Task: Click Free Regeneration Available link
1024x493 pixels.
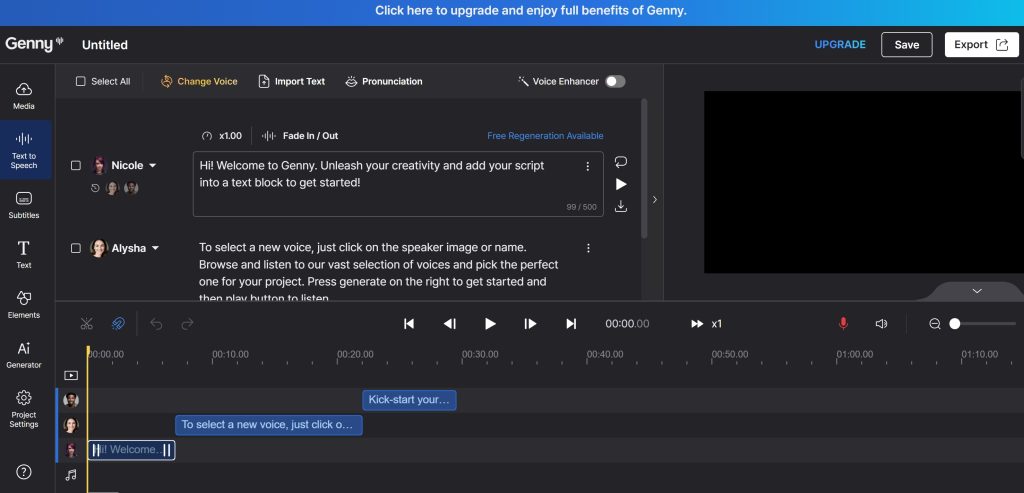Action: pyautogui.click(x=545, y=136)
